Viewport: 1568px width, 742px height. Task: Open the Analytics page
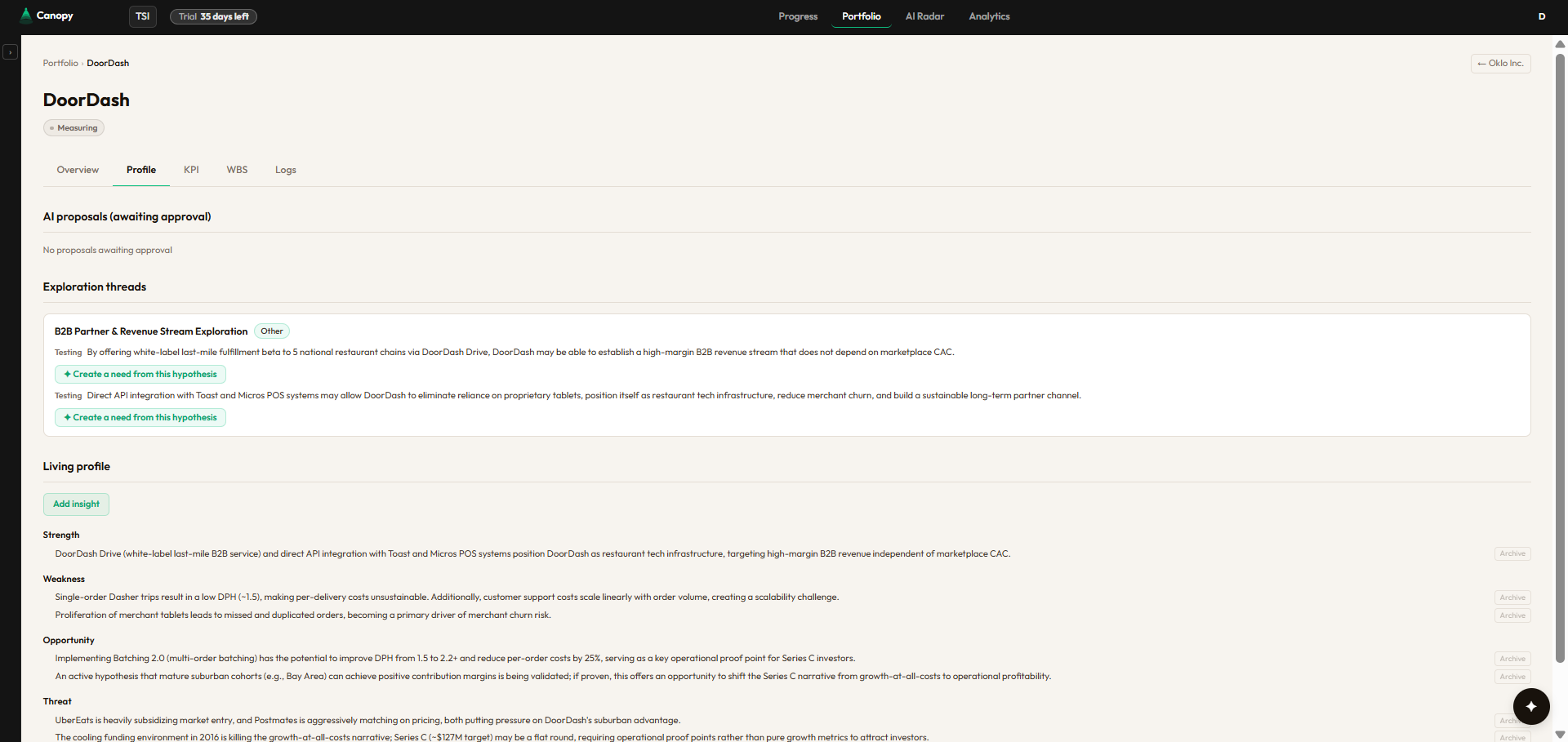click(x=989, y=16)
